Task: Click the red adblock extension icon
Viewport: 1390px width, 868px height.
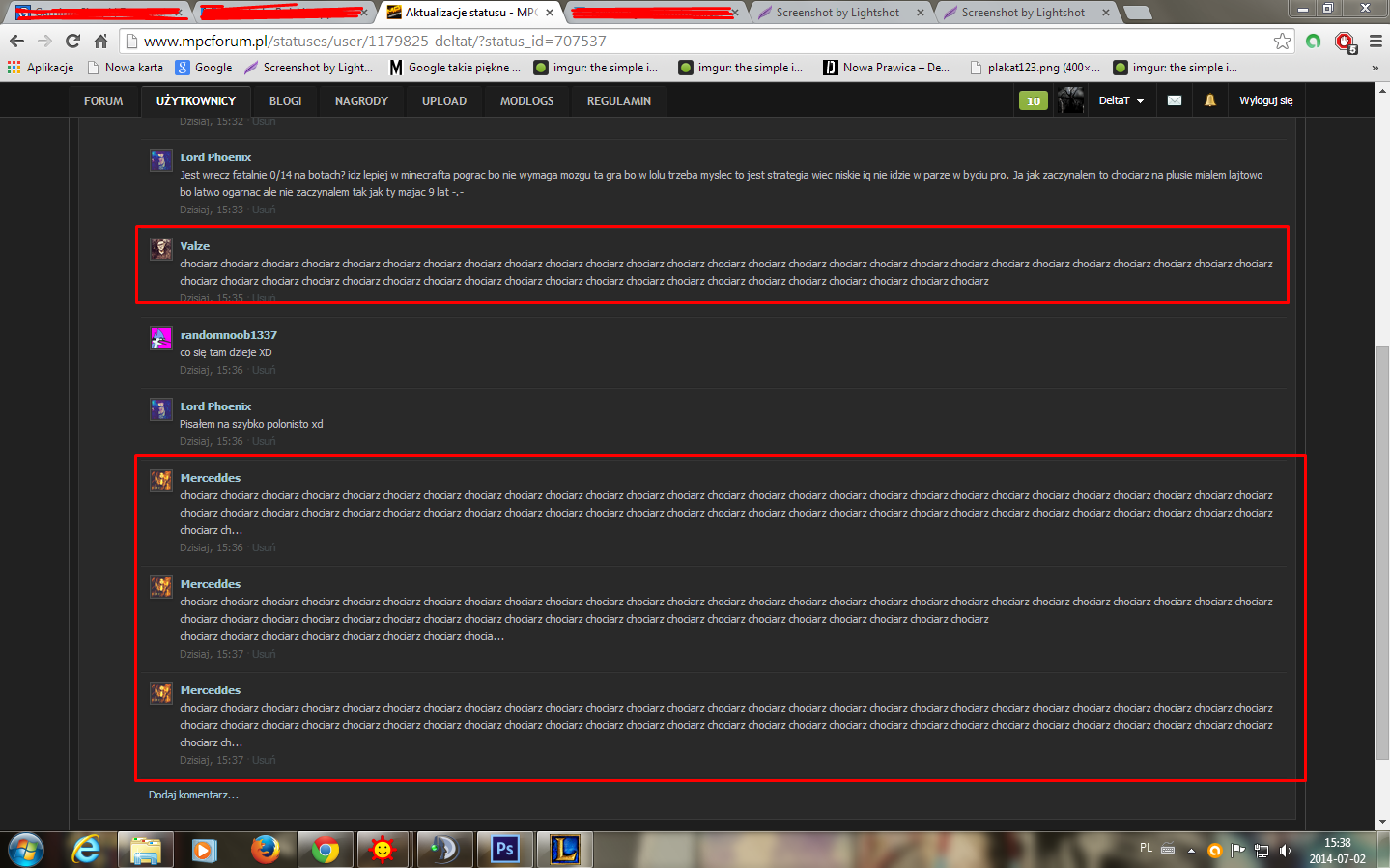Action: click(1345, 42)
